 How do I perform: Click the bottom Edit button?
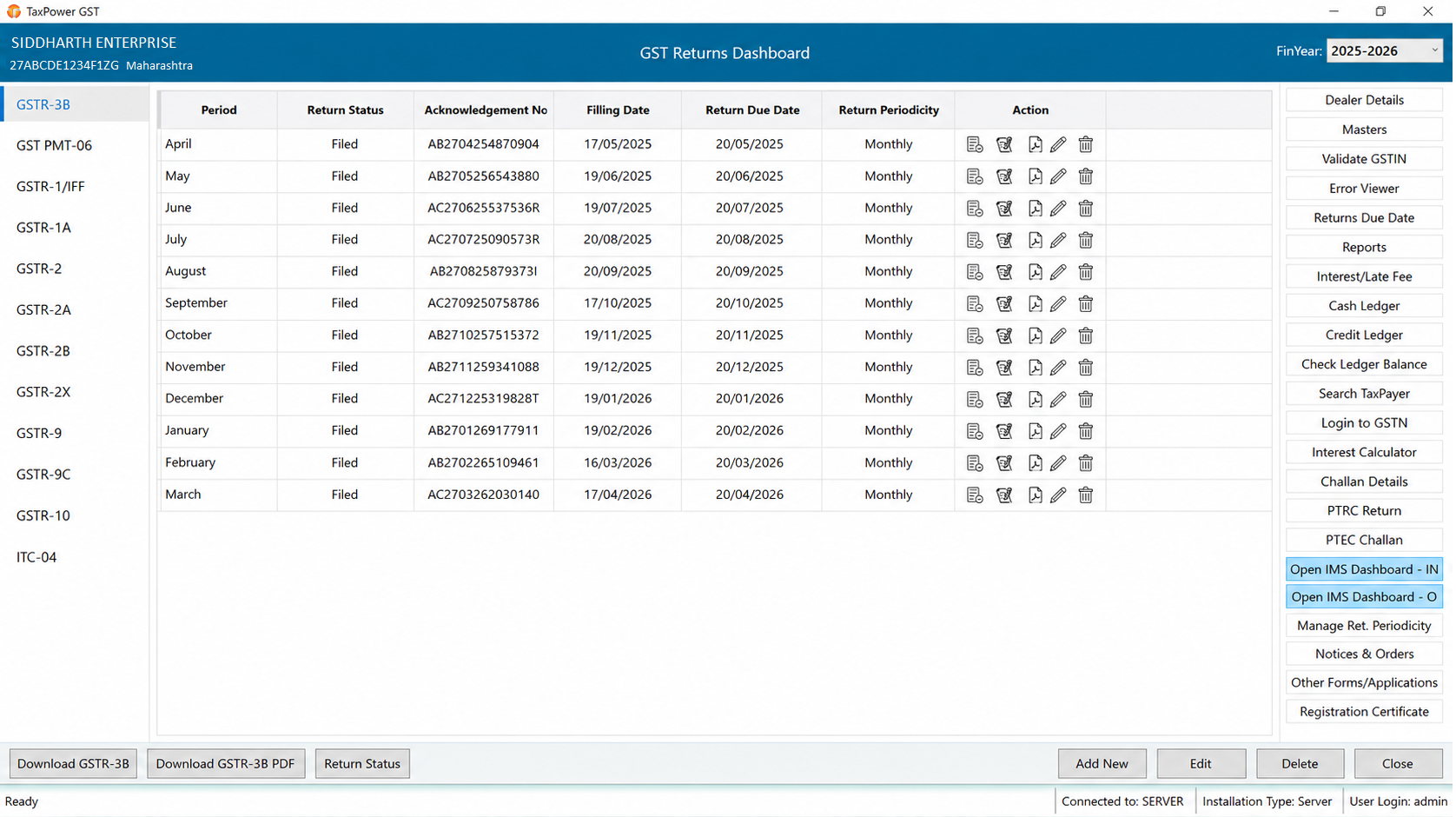(1201, 764)
